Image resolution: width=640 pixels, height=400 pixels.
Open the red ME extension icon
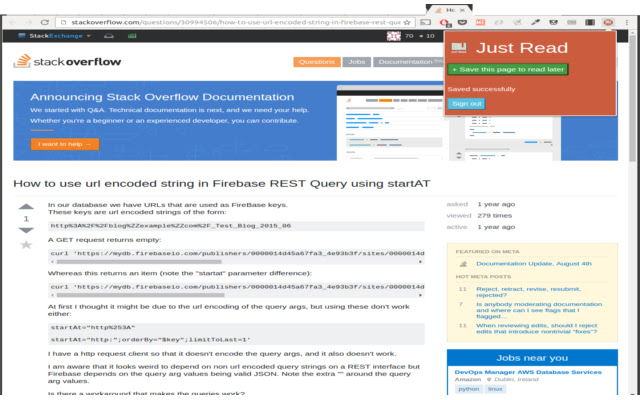point(480,22)
